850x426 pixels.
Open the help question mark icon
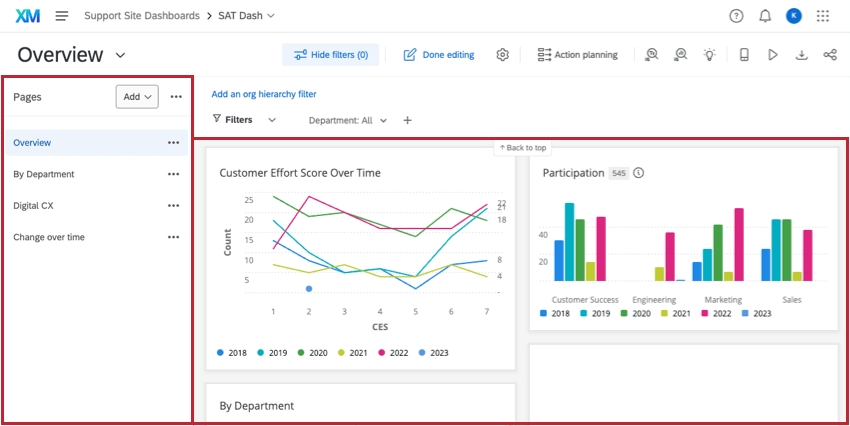pos(736,16)
